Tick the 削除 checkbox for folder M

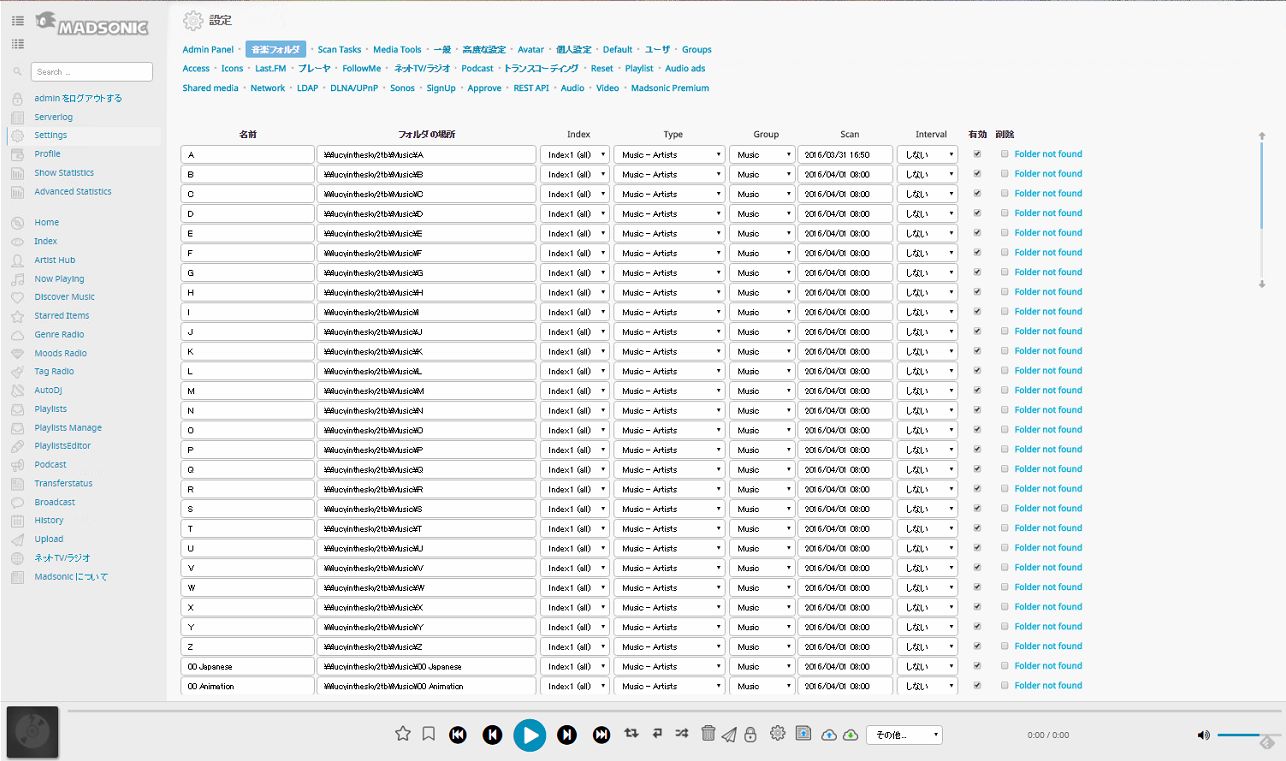point(1004,390)
